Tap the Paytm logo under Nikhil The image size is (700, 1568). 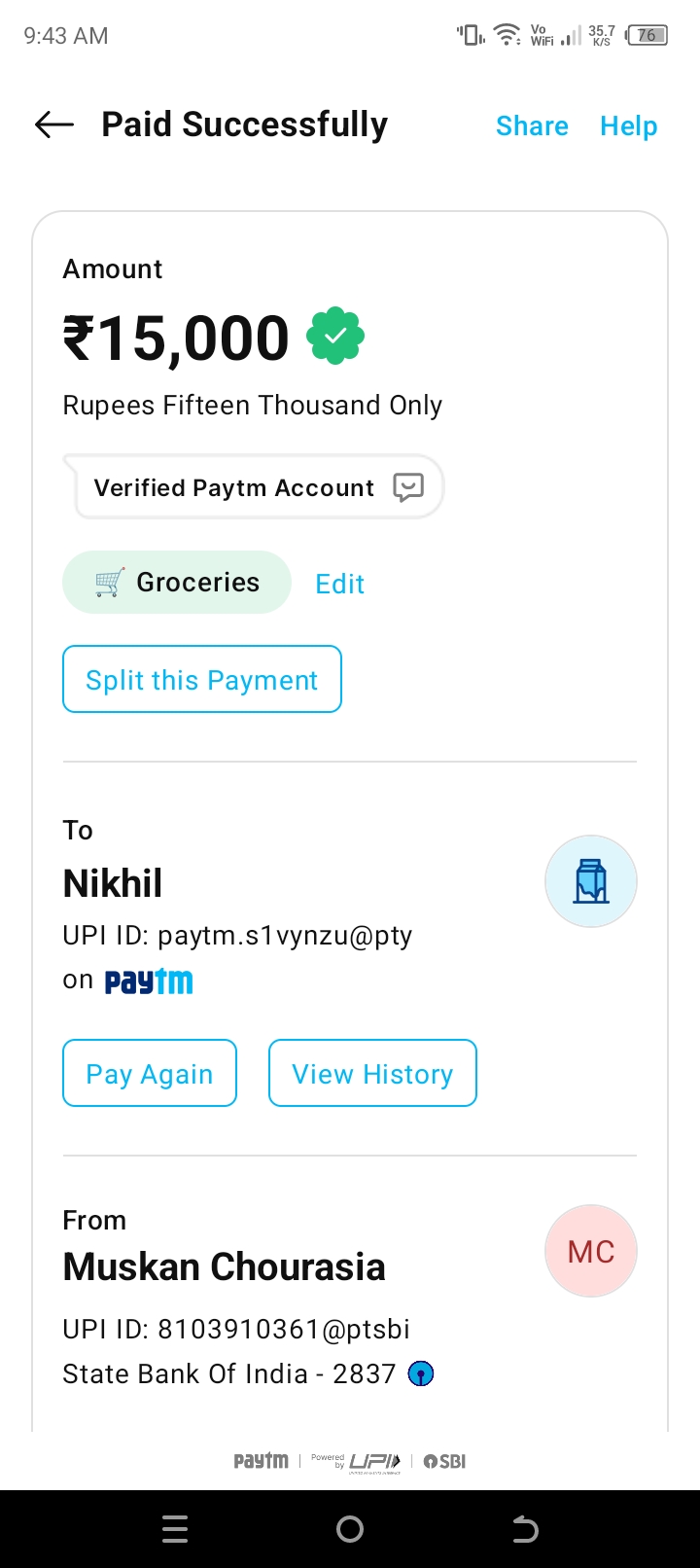coord(149,980)
